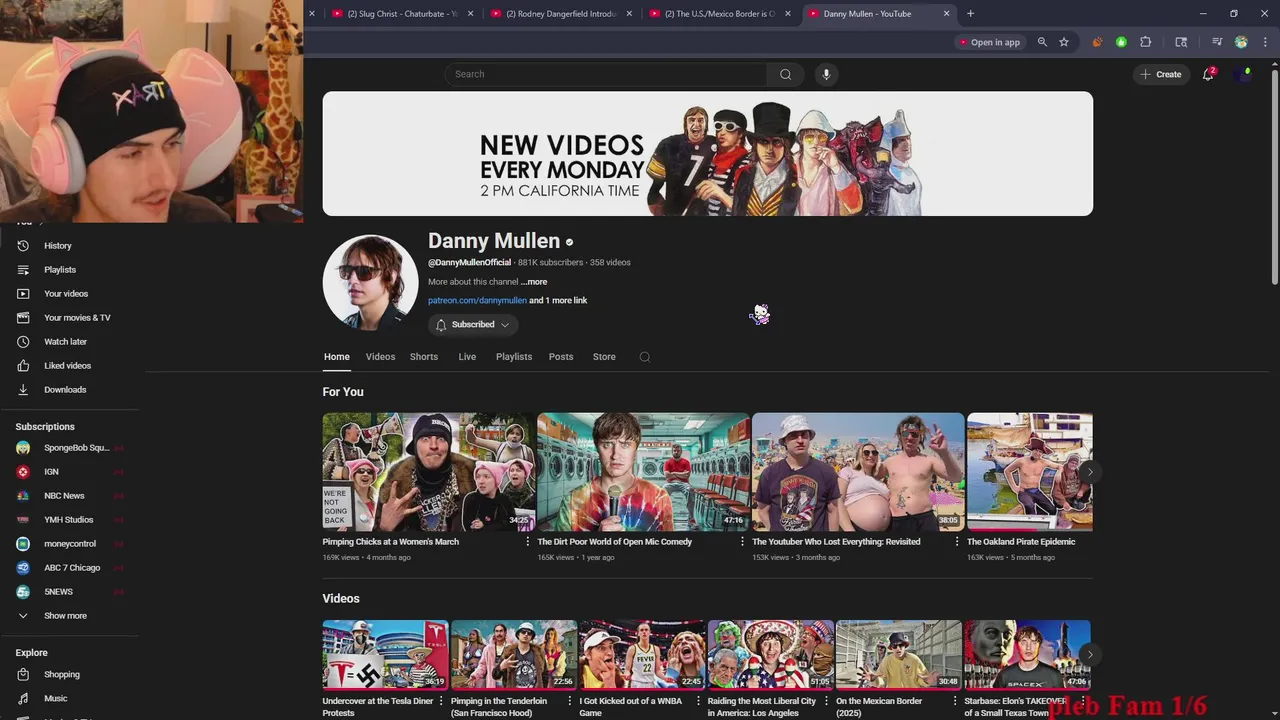
Task: Open the moneycontrol subscription channel
Action: [x=70, y=544]
